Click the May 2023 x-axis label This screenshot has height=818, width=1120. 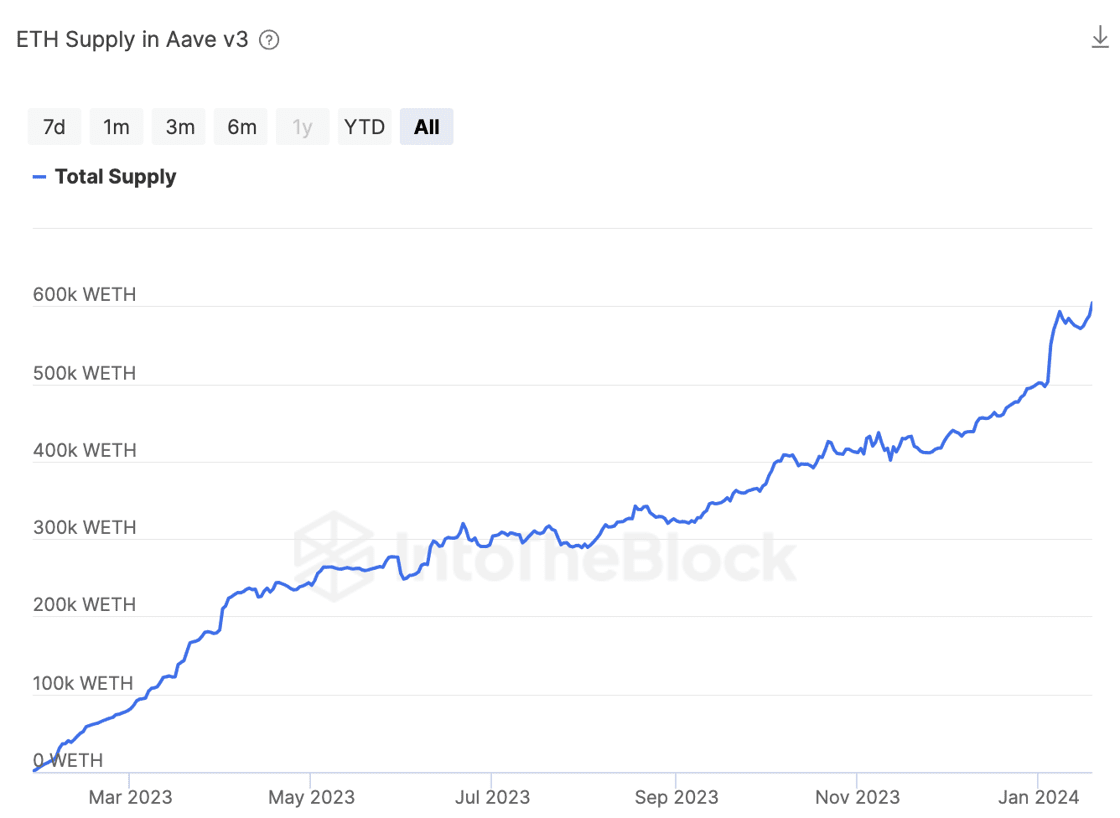311,797
